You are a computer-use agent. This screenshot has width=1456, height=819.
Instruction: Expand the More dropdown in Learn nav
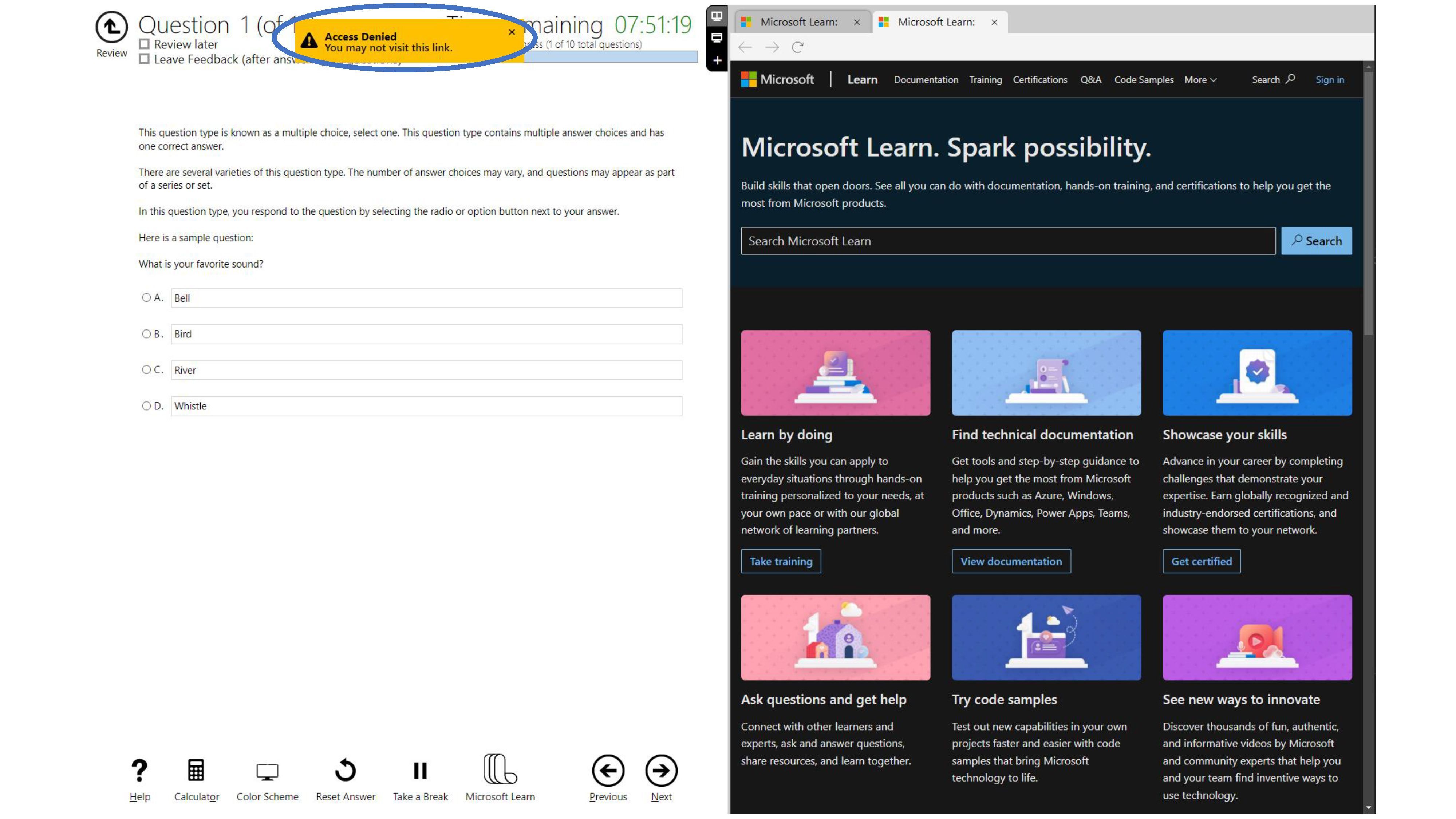click(x=1200, y=80)
